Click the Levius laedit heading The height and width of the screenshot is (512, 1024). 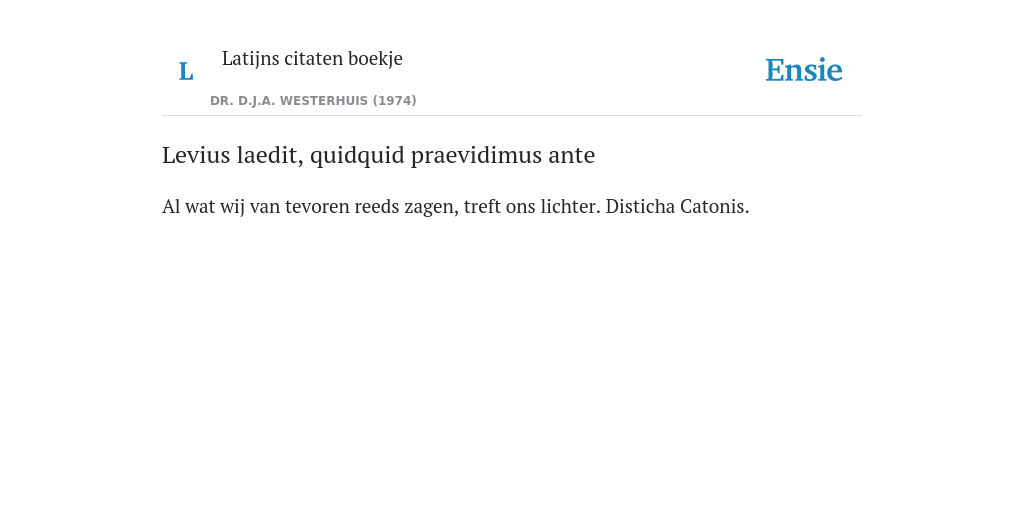coord(378,155)
